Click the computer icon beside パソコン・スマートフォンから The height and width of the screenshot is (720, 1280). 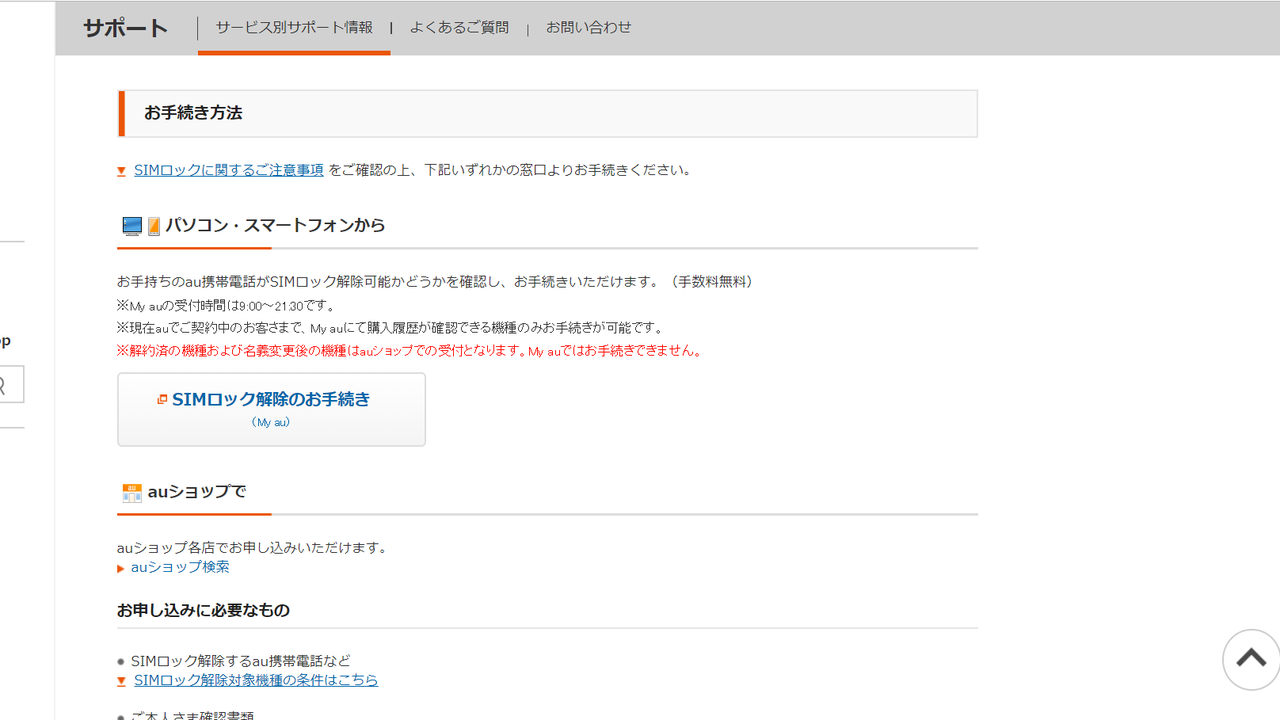(132, 226)
